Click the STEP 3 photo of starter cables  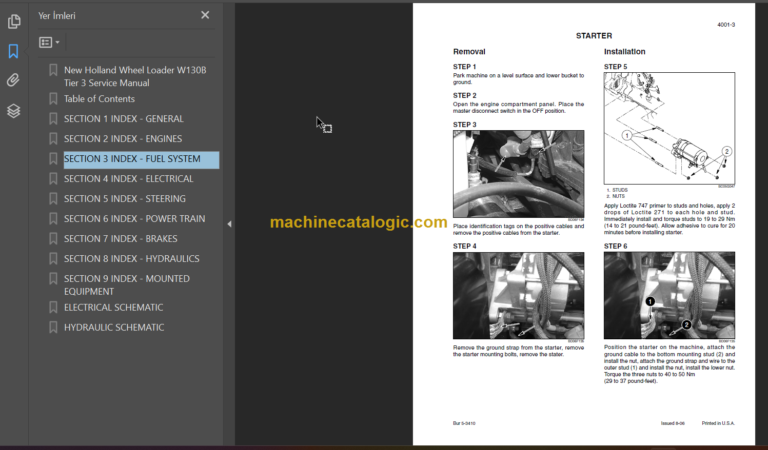tap(518, 174)
